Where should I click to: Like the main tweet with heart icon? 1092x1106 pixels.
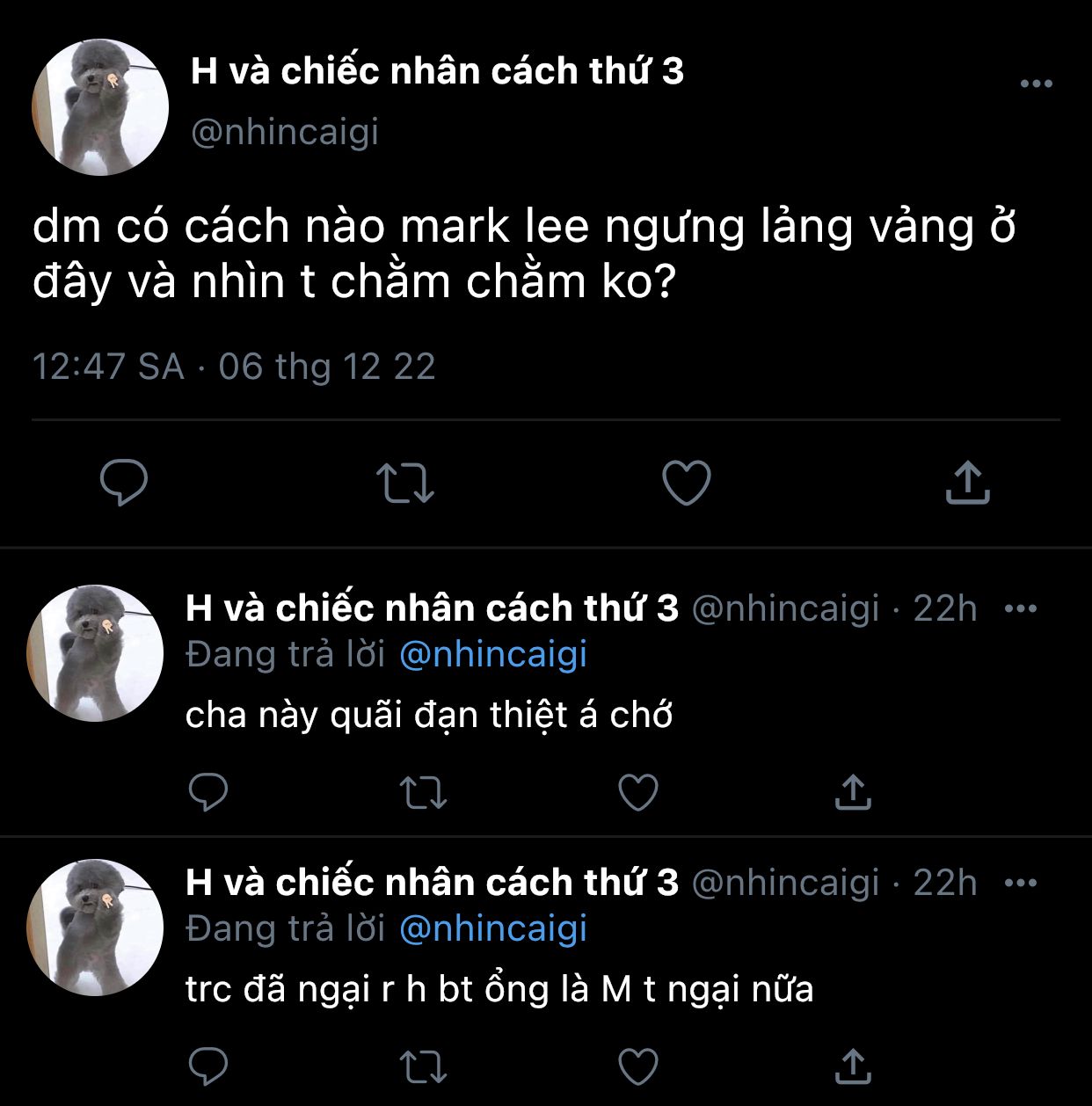[x=686, y=483]
